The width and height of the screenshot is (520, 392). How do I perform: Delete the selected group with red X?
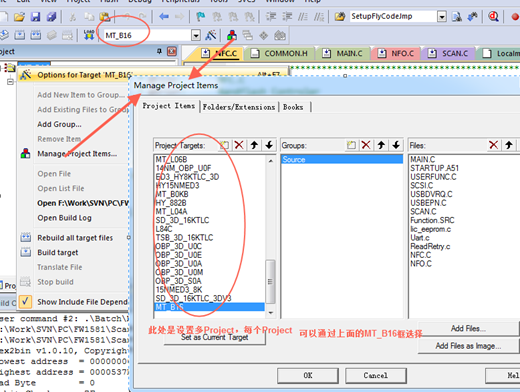coord(366,145)
